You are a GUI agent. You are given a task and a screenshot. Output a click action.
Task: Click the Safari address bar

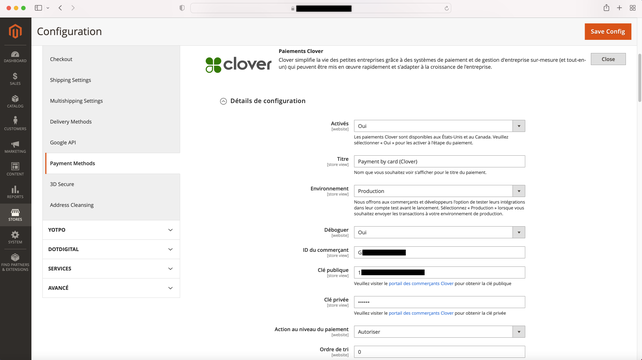(321, 8)
